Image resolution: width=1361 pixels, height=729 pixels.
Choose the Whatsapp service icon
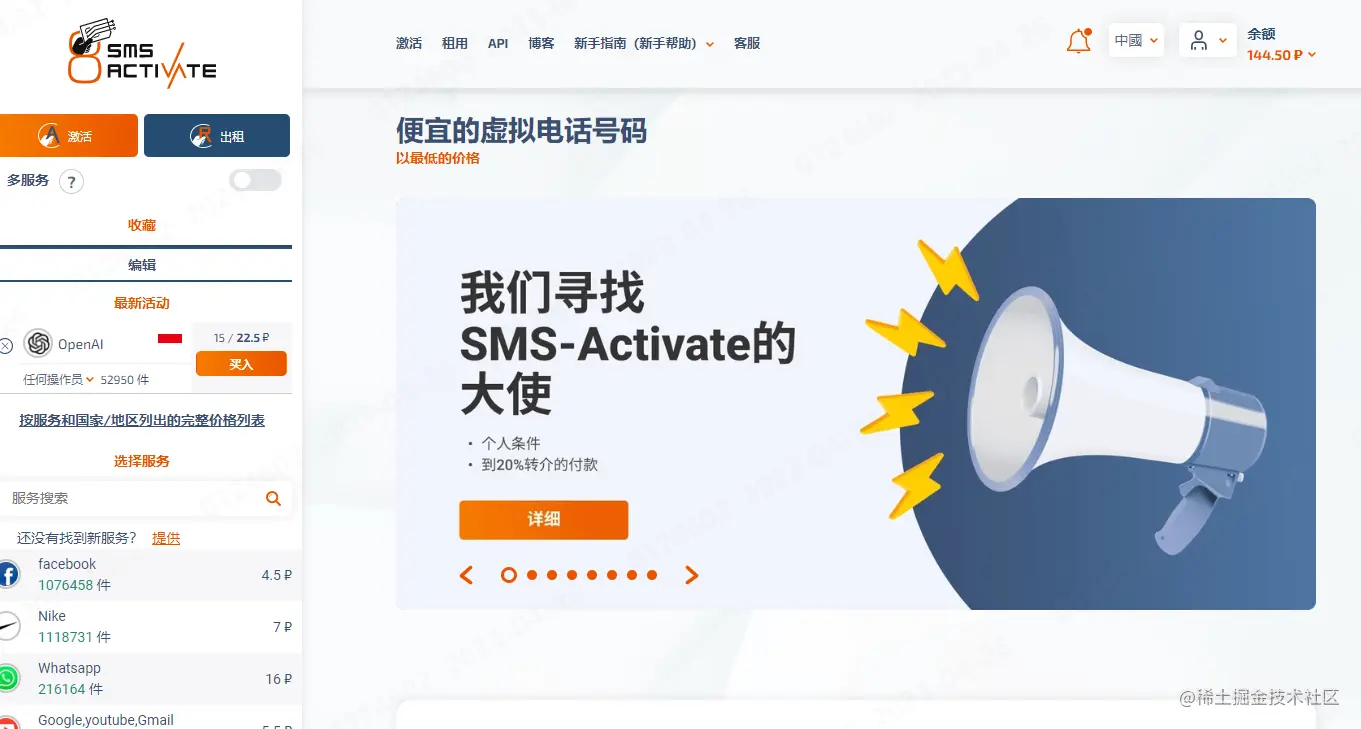8,678
